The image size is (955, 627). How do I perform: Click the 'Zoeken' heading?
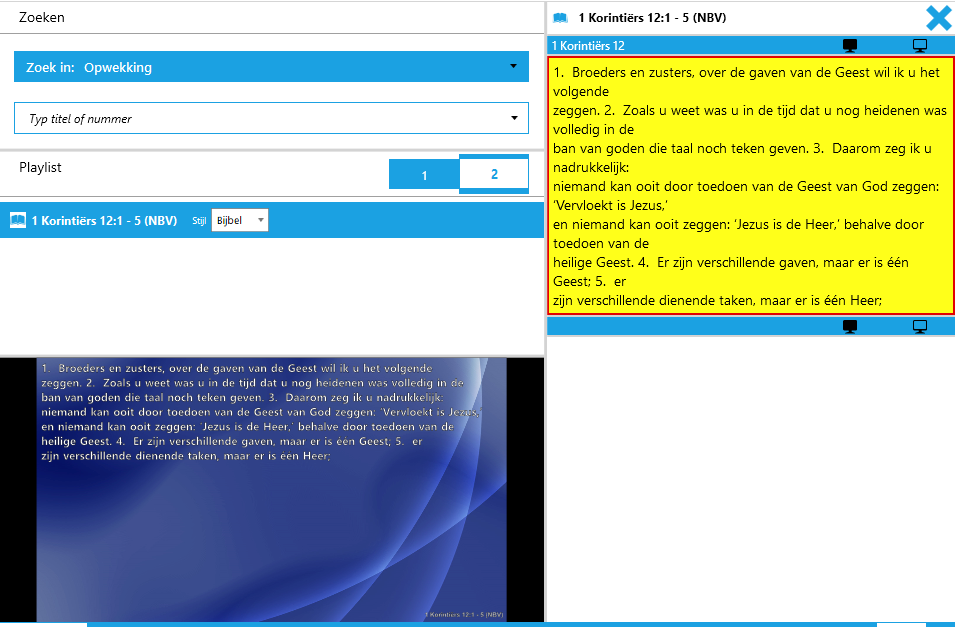[x=41, y=17]
